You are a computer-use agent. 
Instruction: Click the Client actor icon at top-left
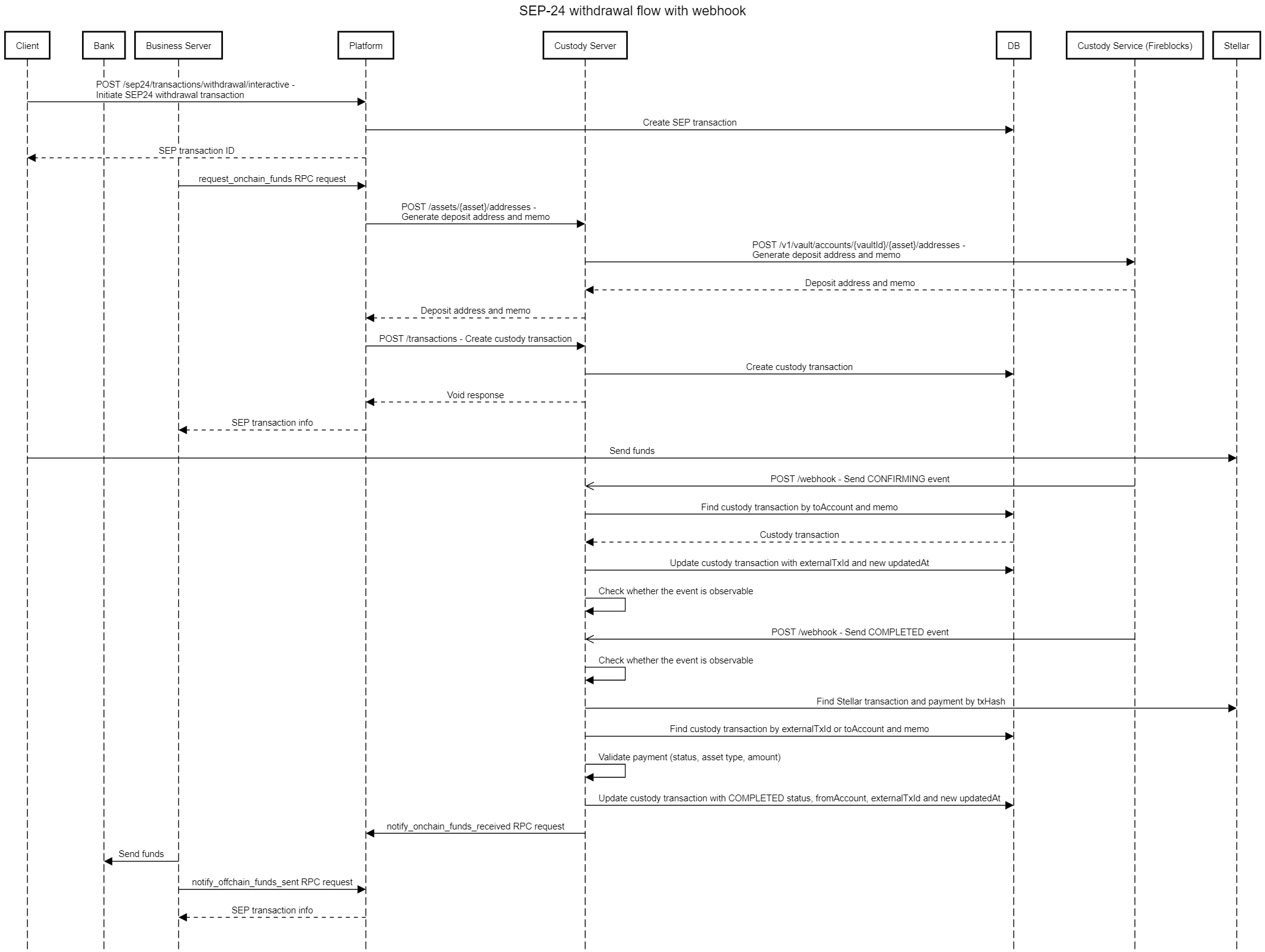pos(27,42)
